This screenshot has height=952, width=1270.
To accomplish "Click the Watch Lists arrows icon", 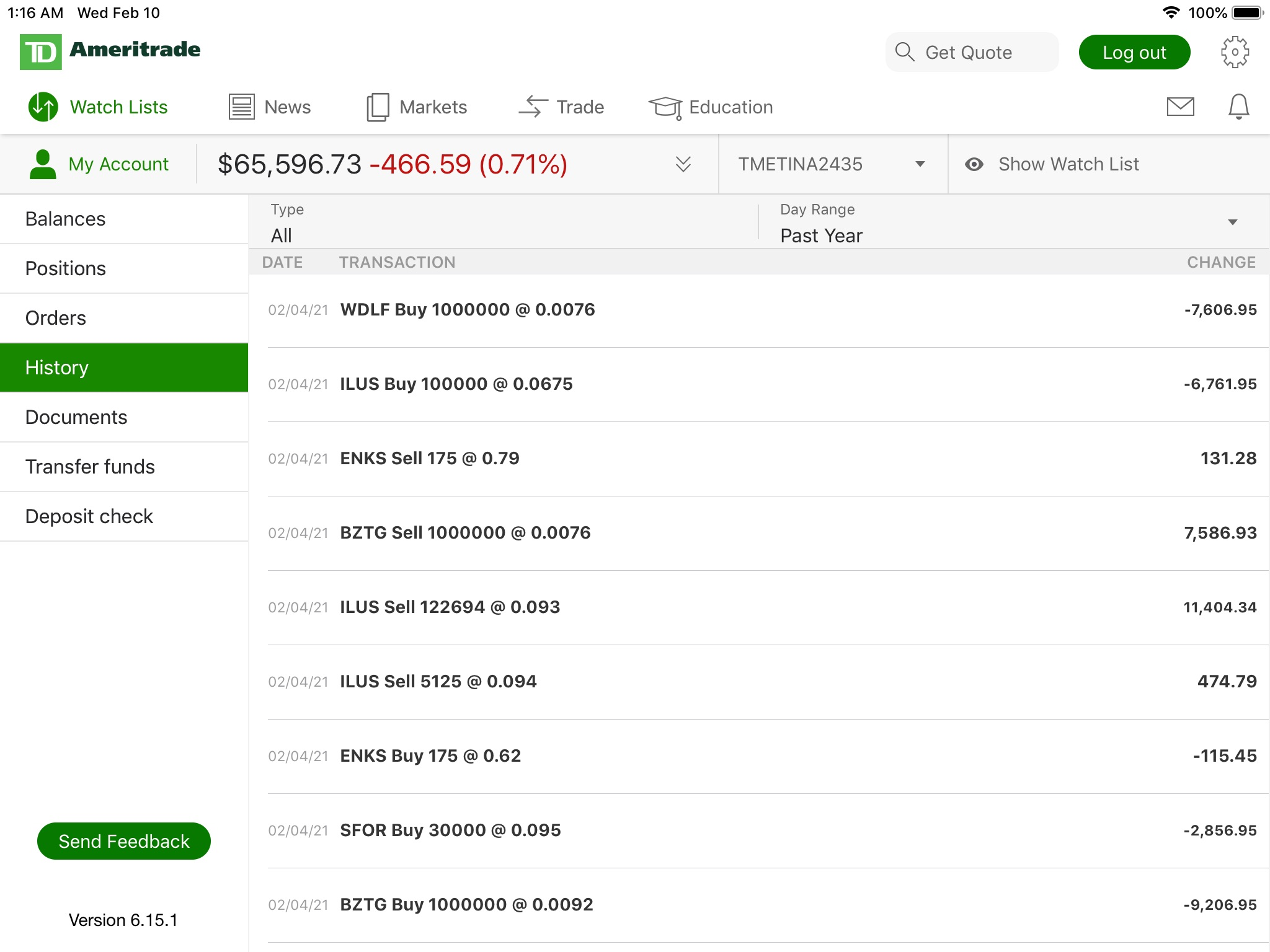I will coord(43,107).
